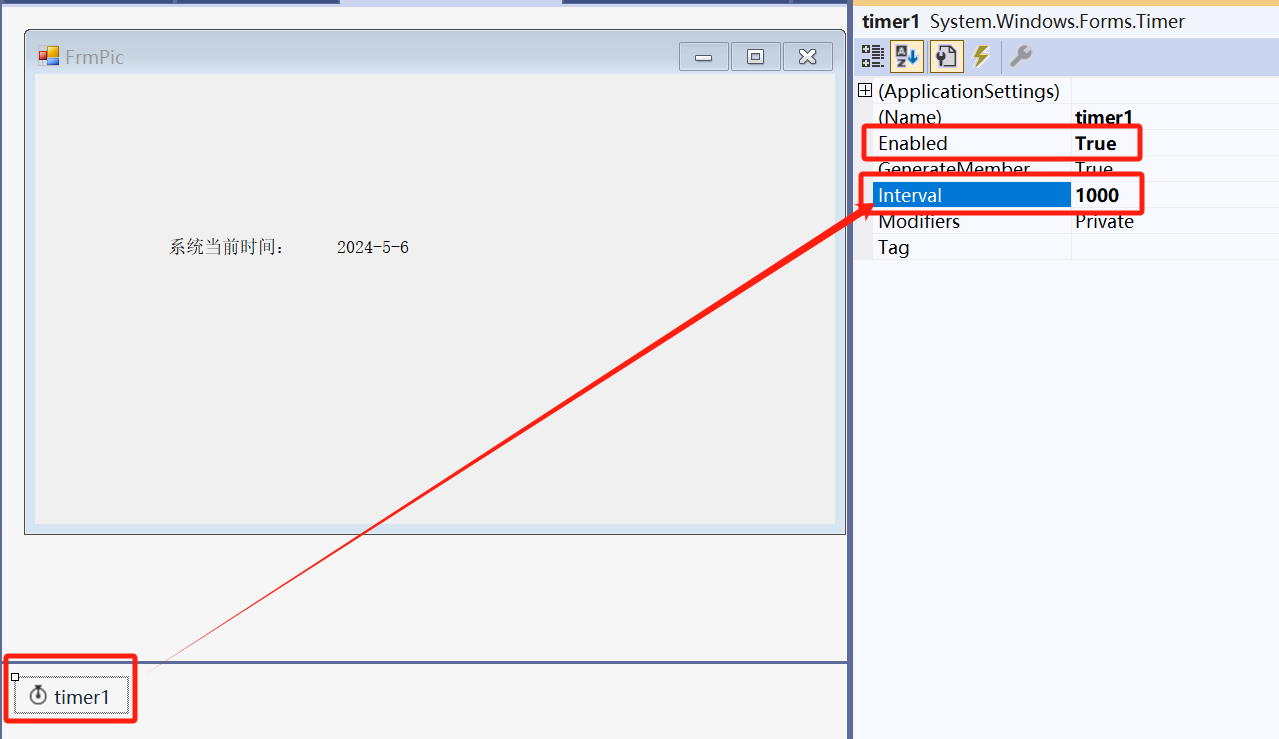The width and height of the screenshot is (1279, 739).
Task: Sort properties alphabetically
Action: pos(906,56)
